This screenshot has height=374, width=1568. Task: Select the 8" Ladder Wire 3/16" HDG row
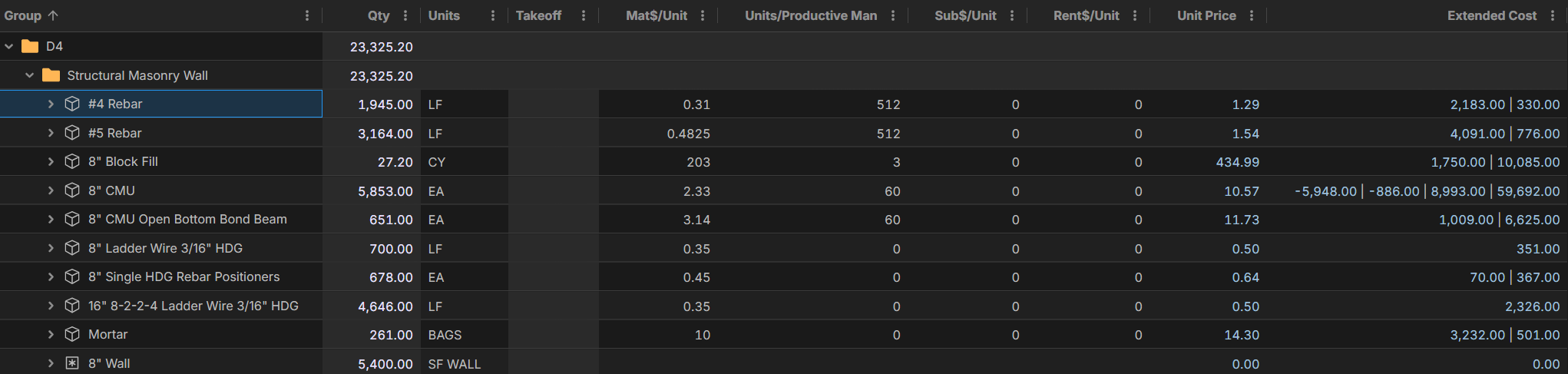coord(165,248)
